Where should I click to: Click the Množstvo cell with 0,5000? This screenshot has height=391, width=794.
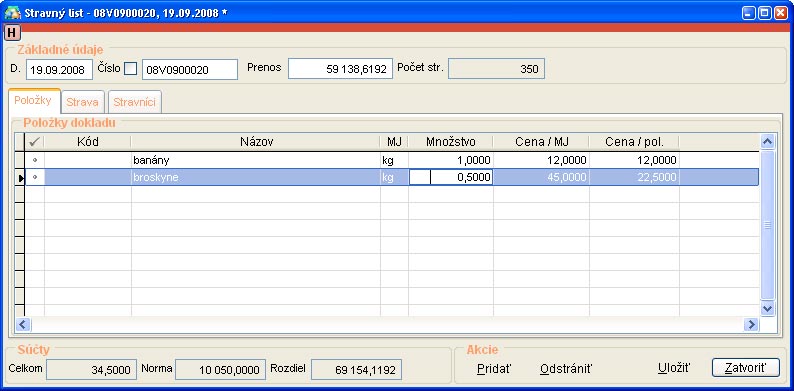(x=451, y=177)
